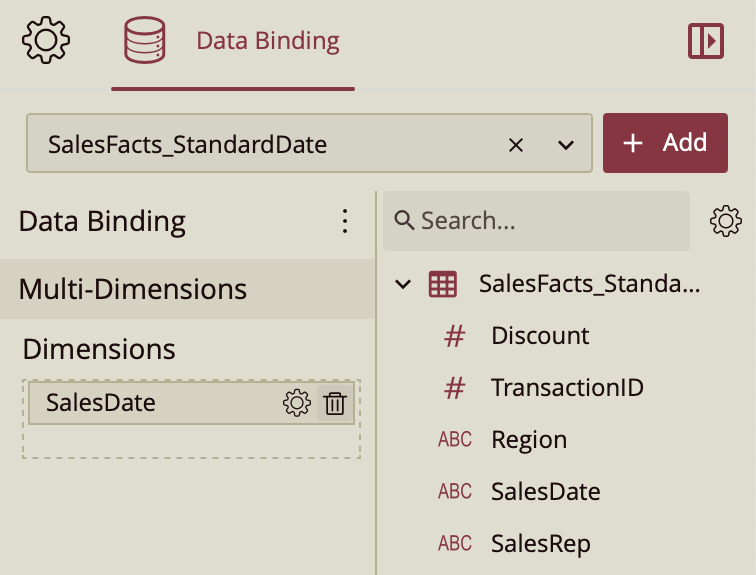
Task: Click the SalesFacts table grid icon
Action: point(442,284)
